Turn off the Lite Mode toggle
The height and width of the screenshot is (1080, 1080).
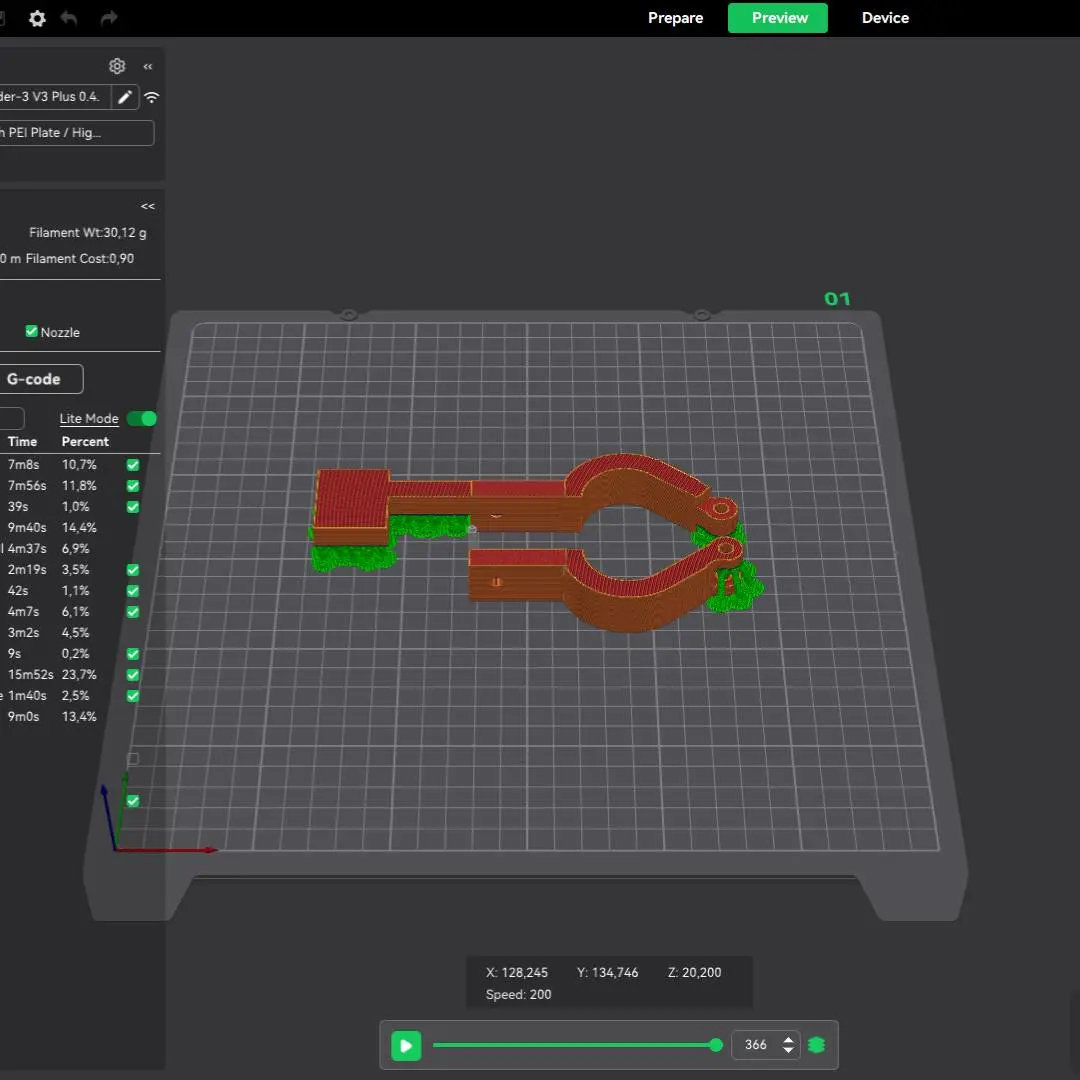click(141, 419)
